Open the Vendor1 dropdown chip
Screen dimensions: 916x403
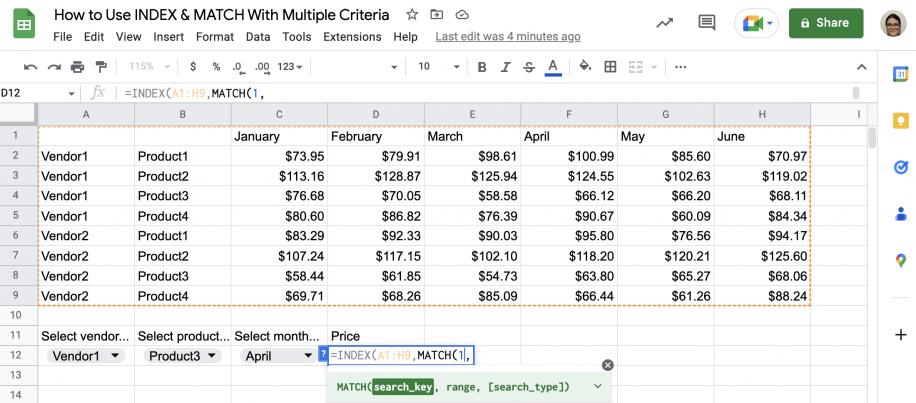tap(86, 356)
